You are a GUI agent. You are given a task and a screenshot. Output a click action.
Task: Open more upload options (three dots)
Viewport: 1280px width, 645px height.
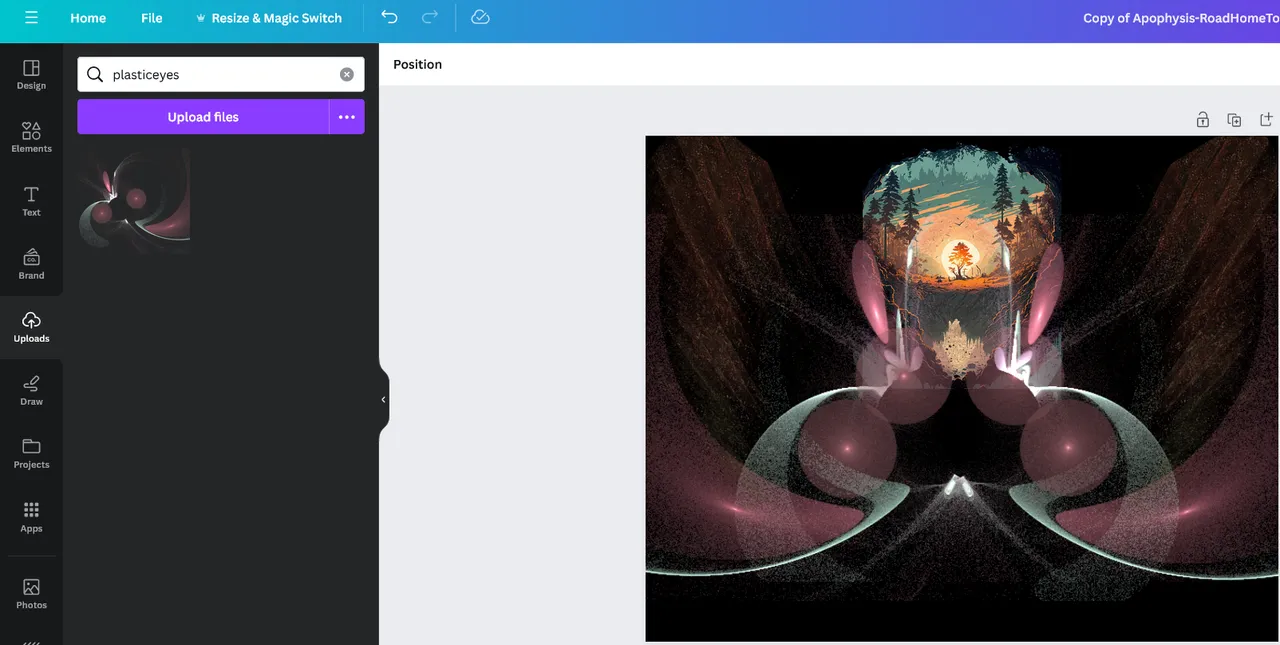click(347, 117)
